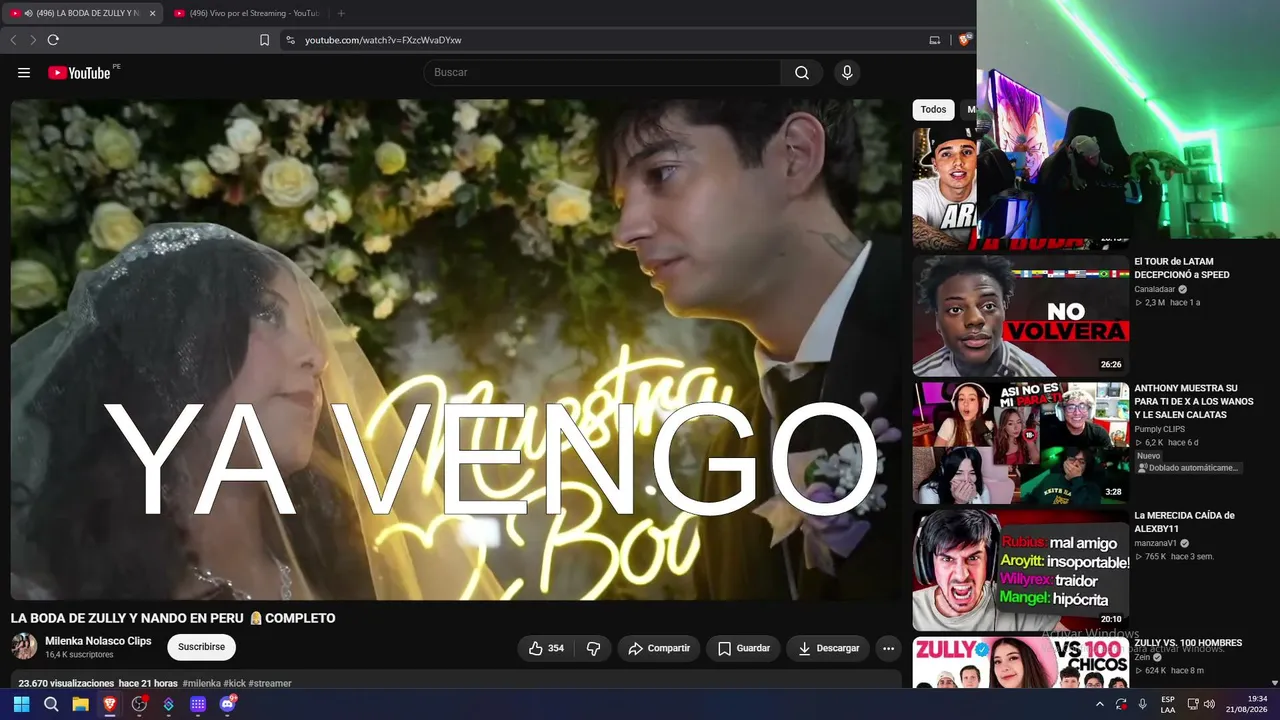Image resolution: width=1280 pixels, height=720 pixels.
Task: Open File Explorer from the taskbar
Action: point(80,704)
